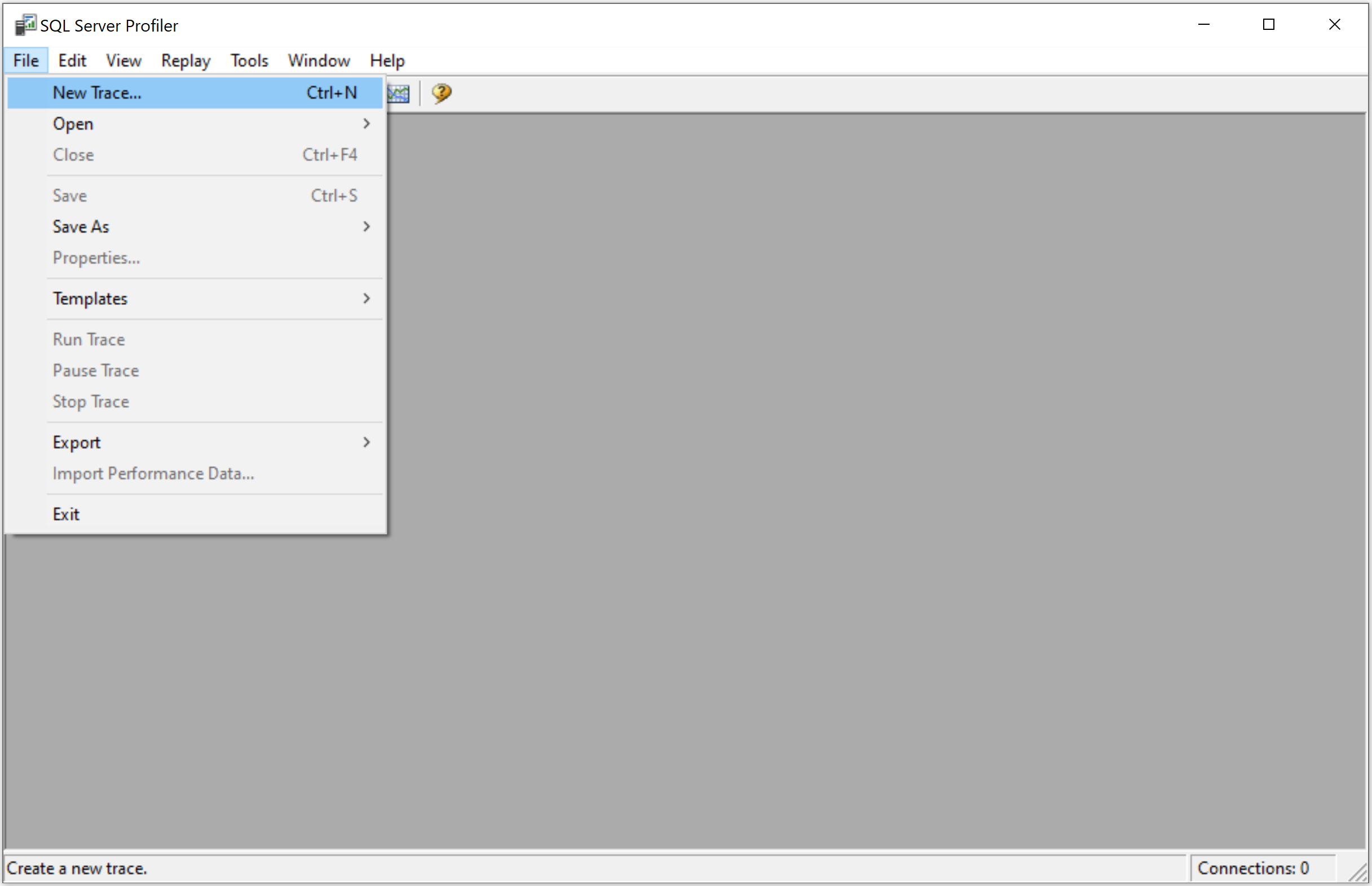Image resolution: width=1372 pixels, height=886 pixels.
Task: Close the File menu via File header
Action: (26, 60)
